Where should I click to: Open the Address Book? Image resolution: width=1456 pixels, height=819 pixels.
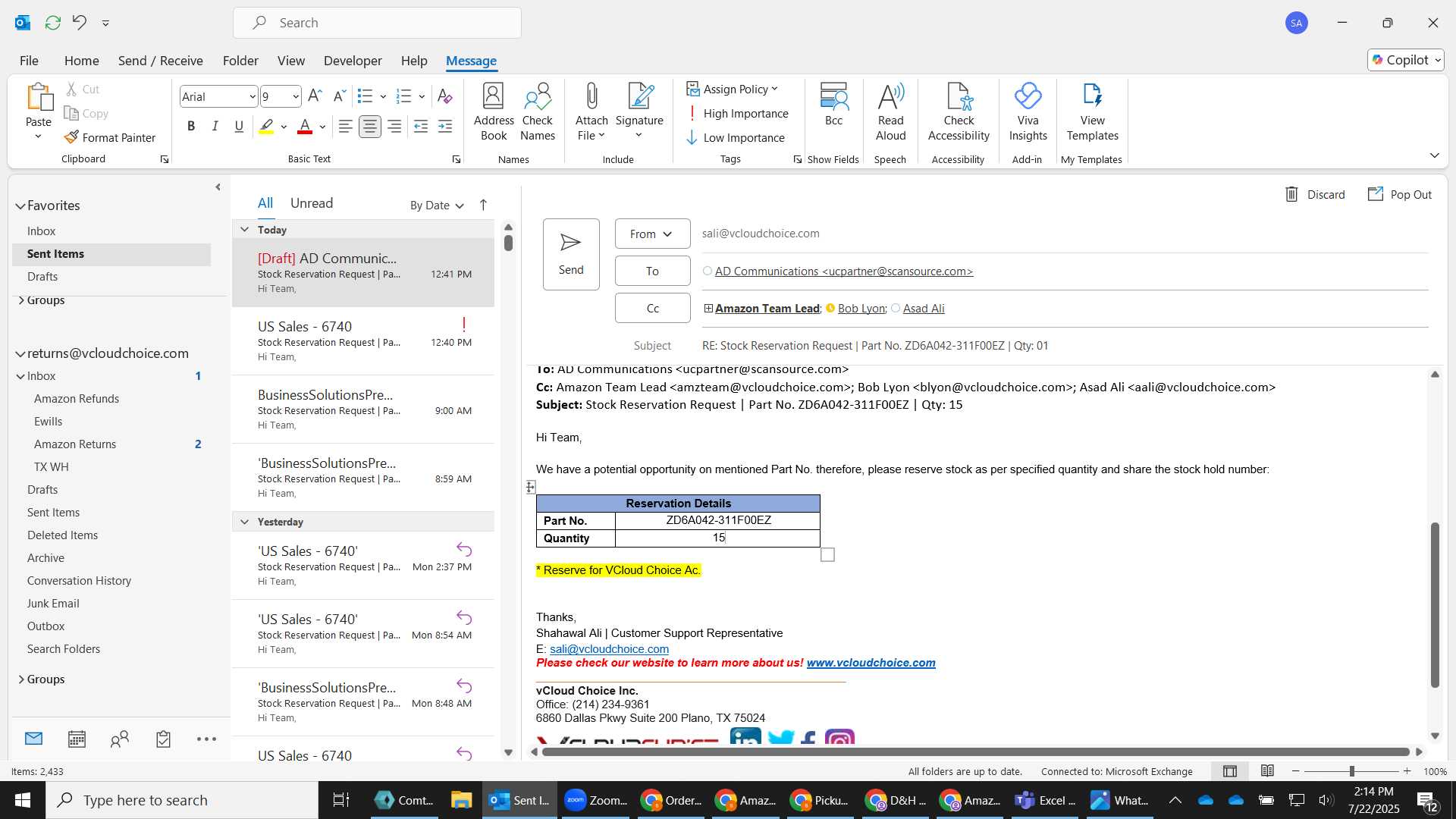point(494,112)
